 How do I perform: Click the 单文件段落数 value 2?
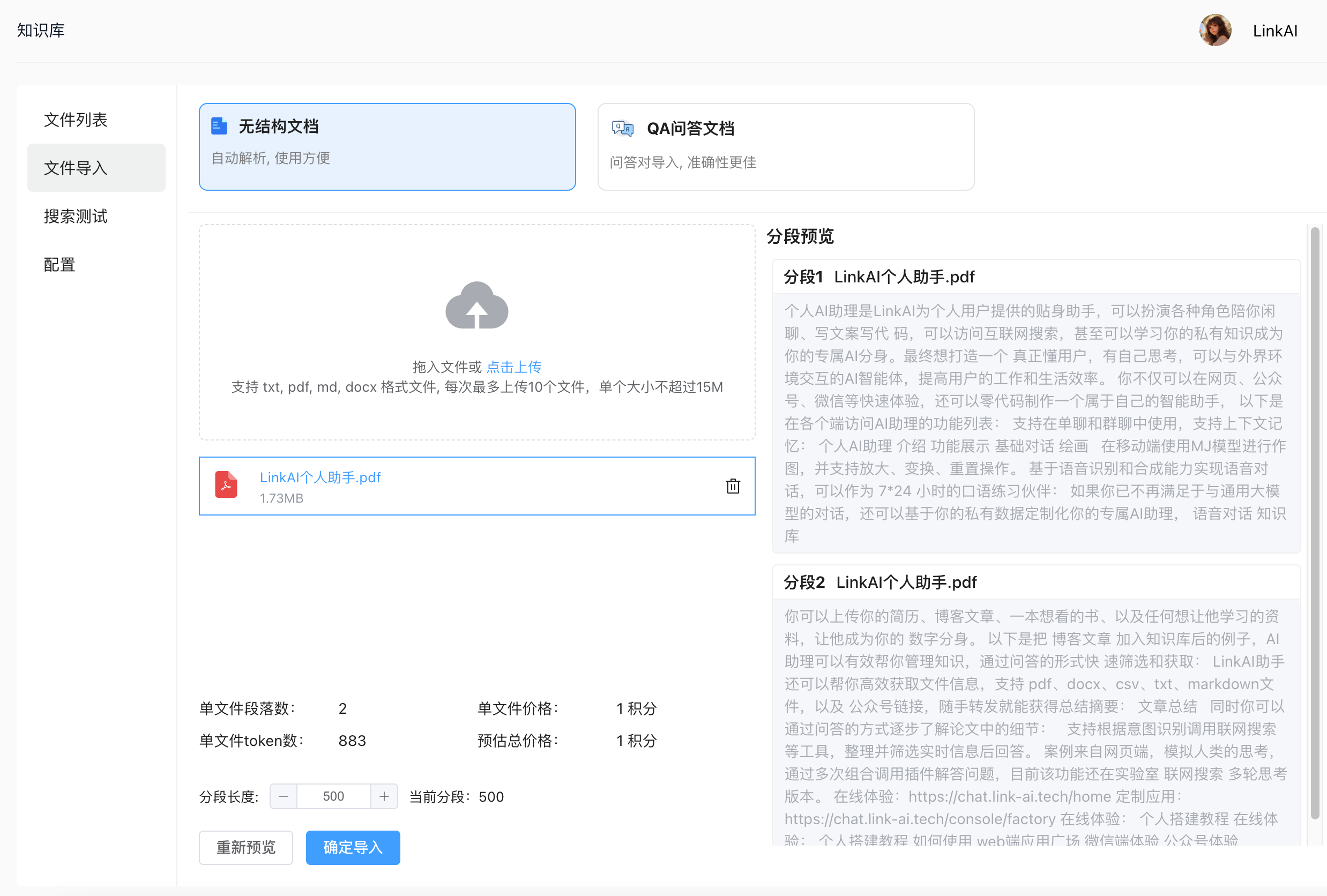[x=342, y=708]
